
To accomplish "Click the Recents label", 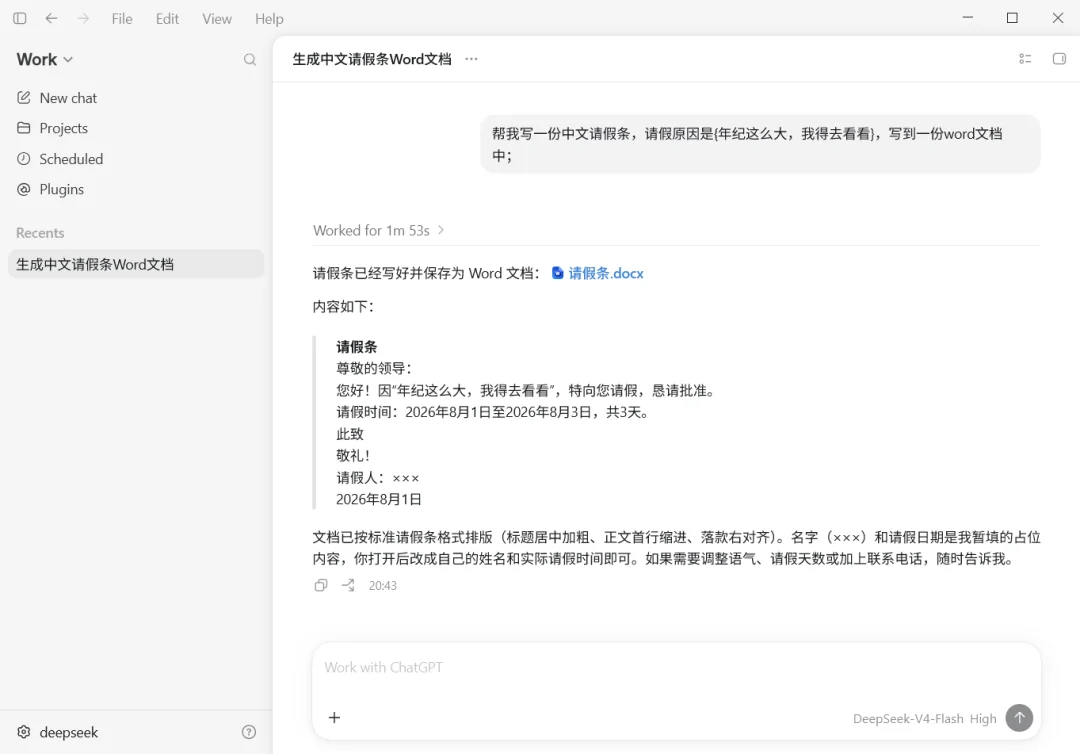I will click(x=40, y=233).
